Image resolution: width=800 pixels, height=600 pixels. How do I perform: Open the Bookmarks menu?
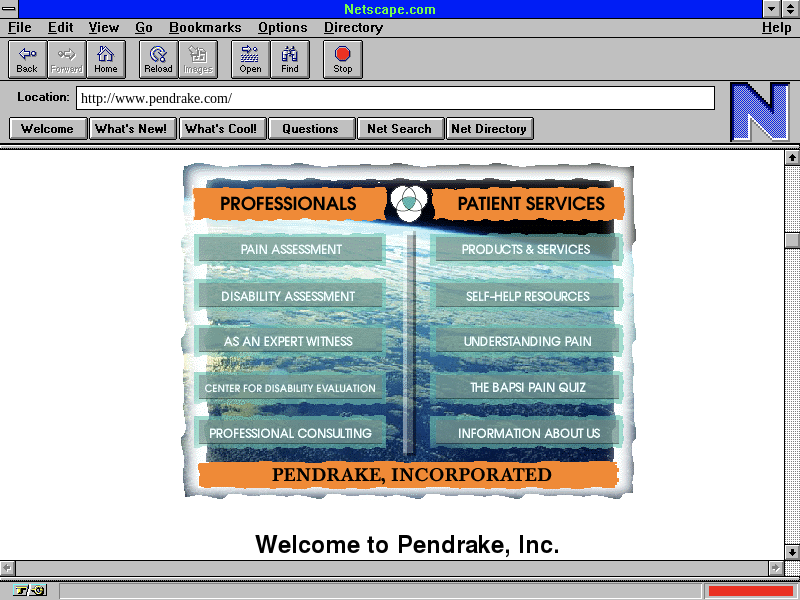click(205, 28)
